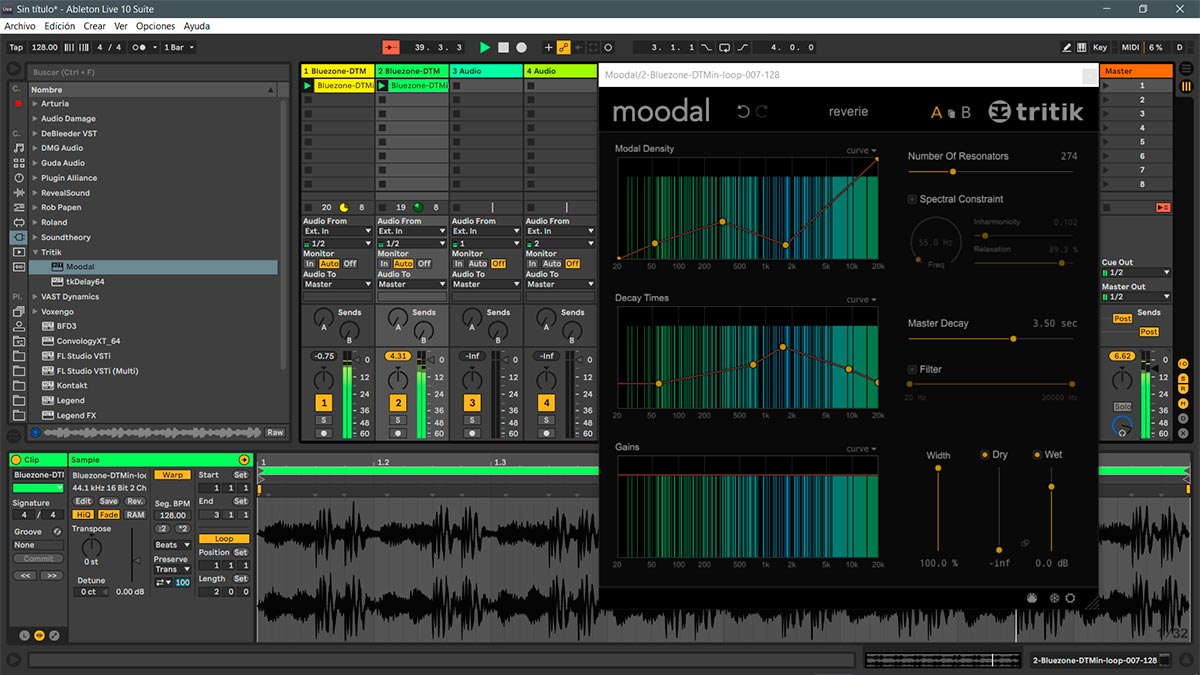Launch the clip in track 1 Bluezone-DTM
The width and height of the screenshot is (1200, 675).
click(308, 86)
